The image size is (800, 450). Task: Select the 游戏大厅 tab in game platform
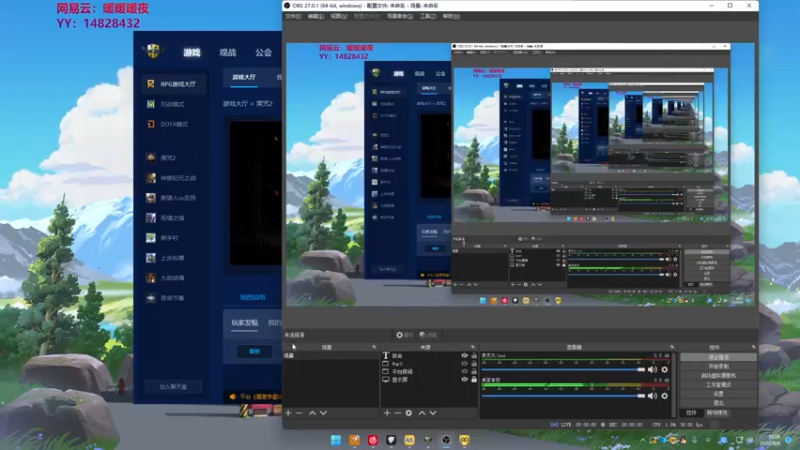[244, 77]
